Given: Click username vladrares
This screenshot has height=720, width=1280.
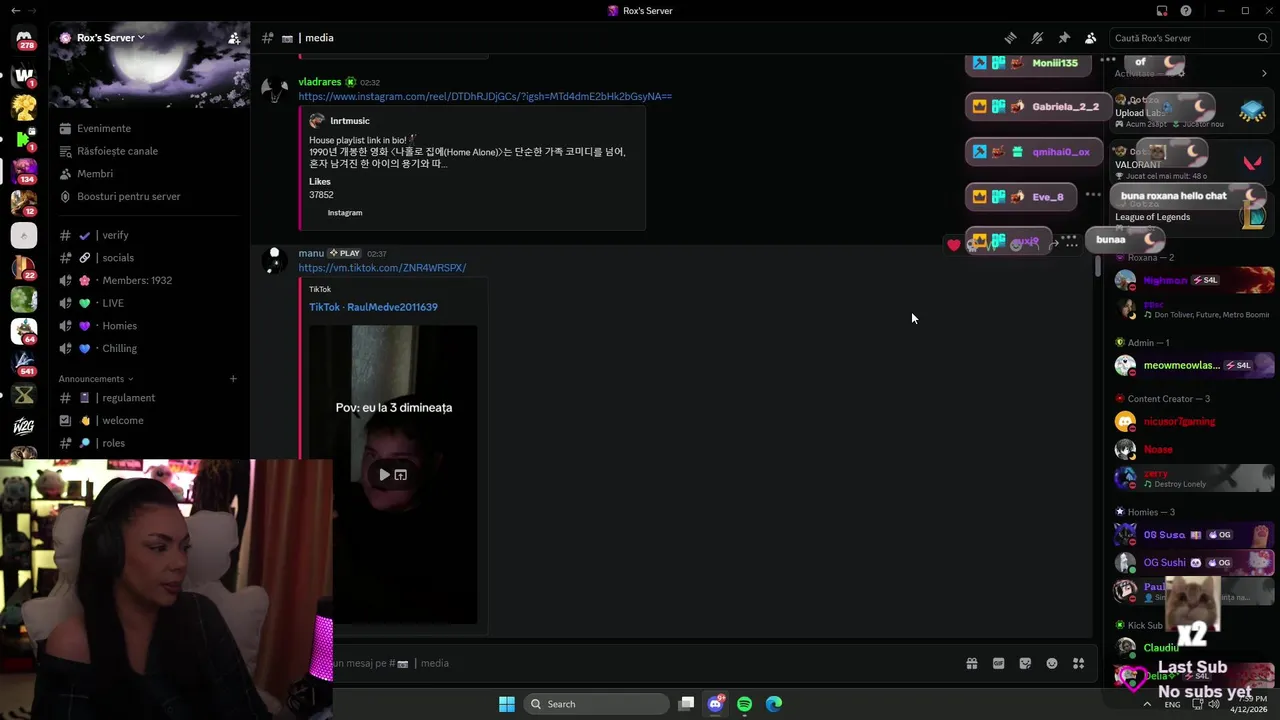Looking at the screenshot, I should (x=320, y=82).
